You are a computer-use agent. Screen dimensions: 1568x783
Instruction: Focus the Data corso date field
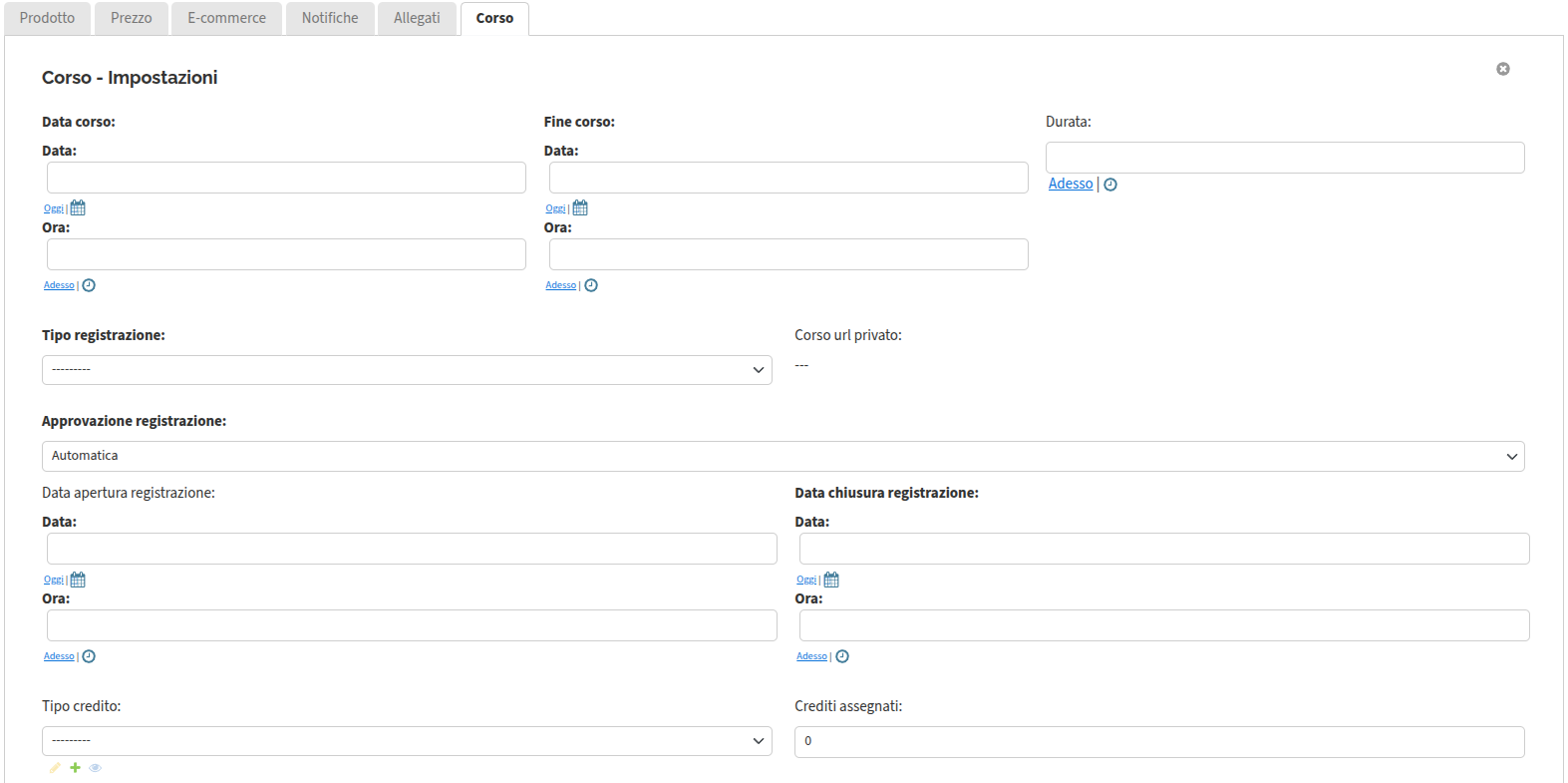point(286,178)
